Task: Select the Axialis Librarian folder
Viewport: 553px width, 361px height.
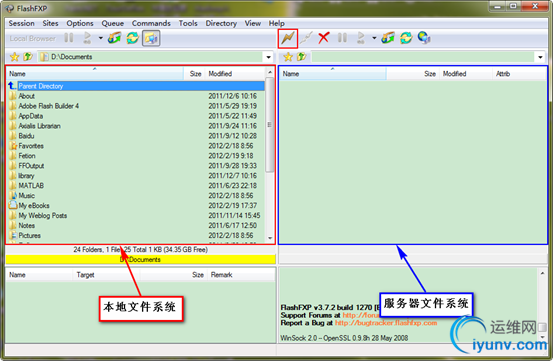Action: coord(136,126)
